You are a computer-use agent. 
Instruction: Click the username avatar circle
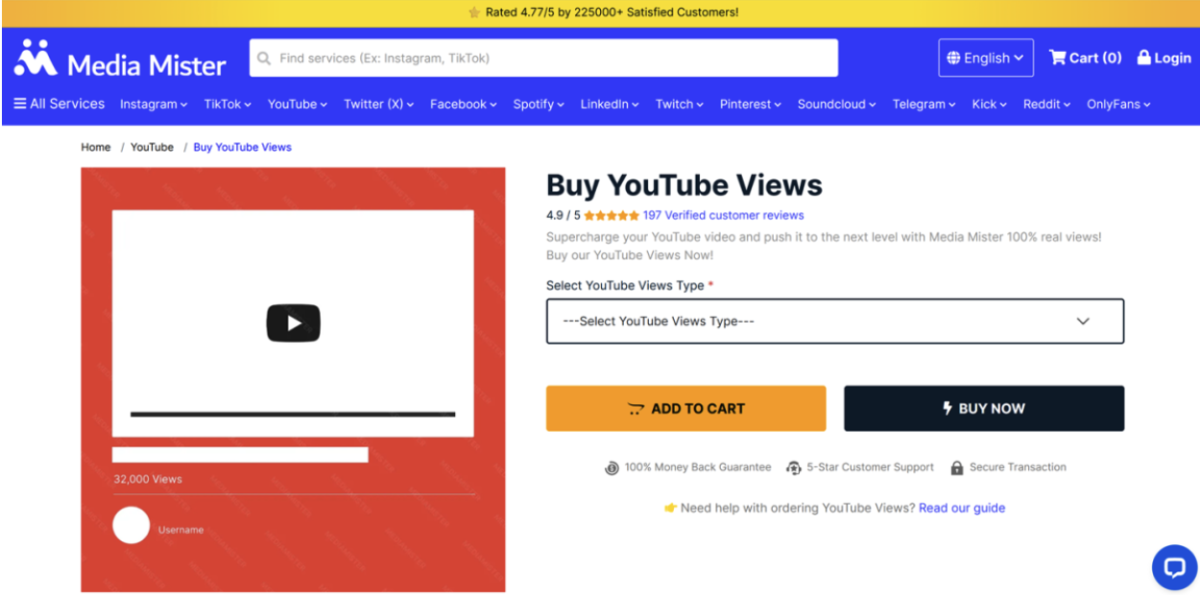click(131, 525)
